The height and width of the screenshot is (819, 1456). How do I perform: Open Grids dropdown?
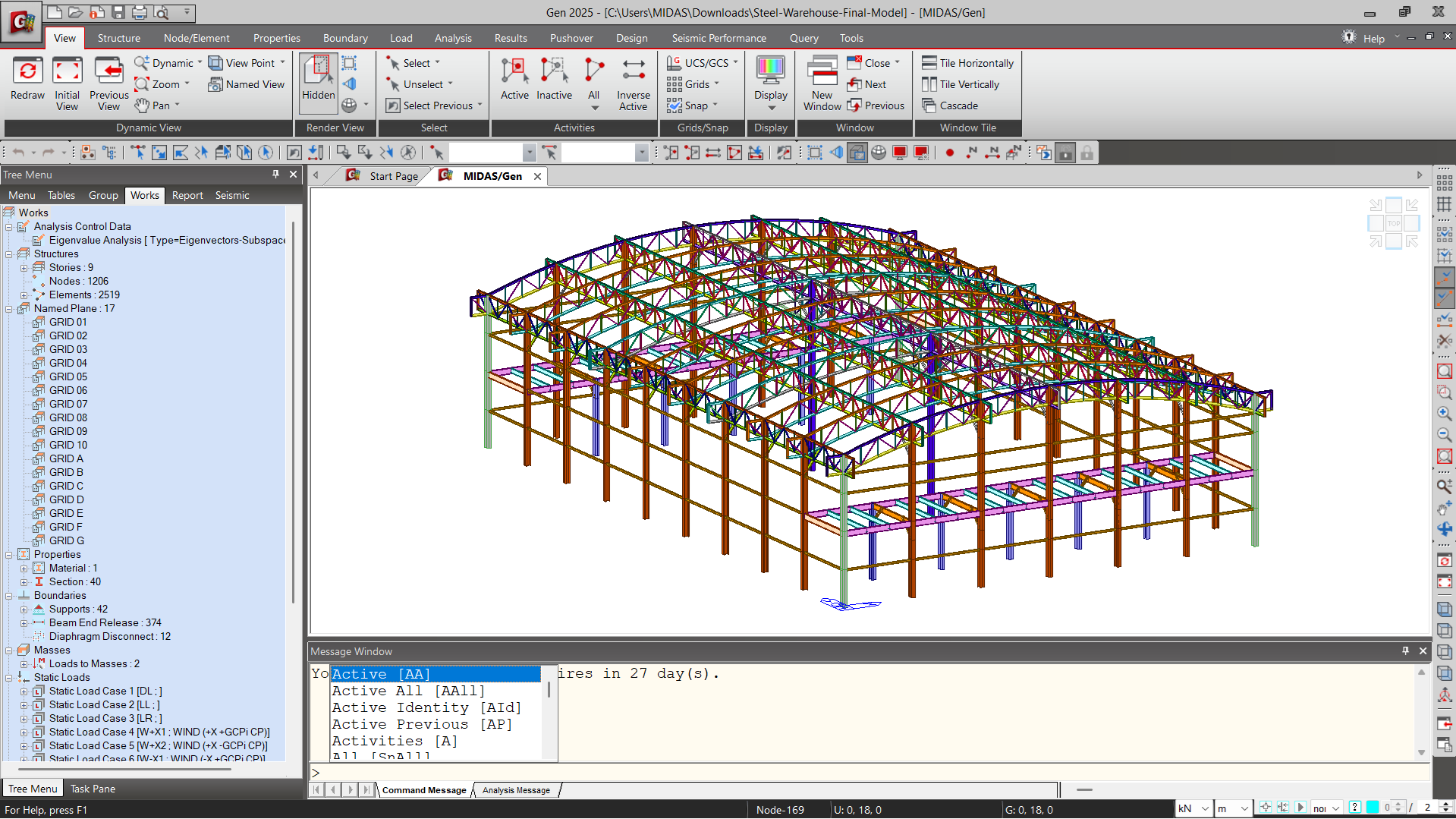click(x=693, y=84)
